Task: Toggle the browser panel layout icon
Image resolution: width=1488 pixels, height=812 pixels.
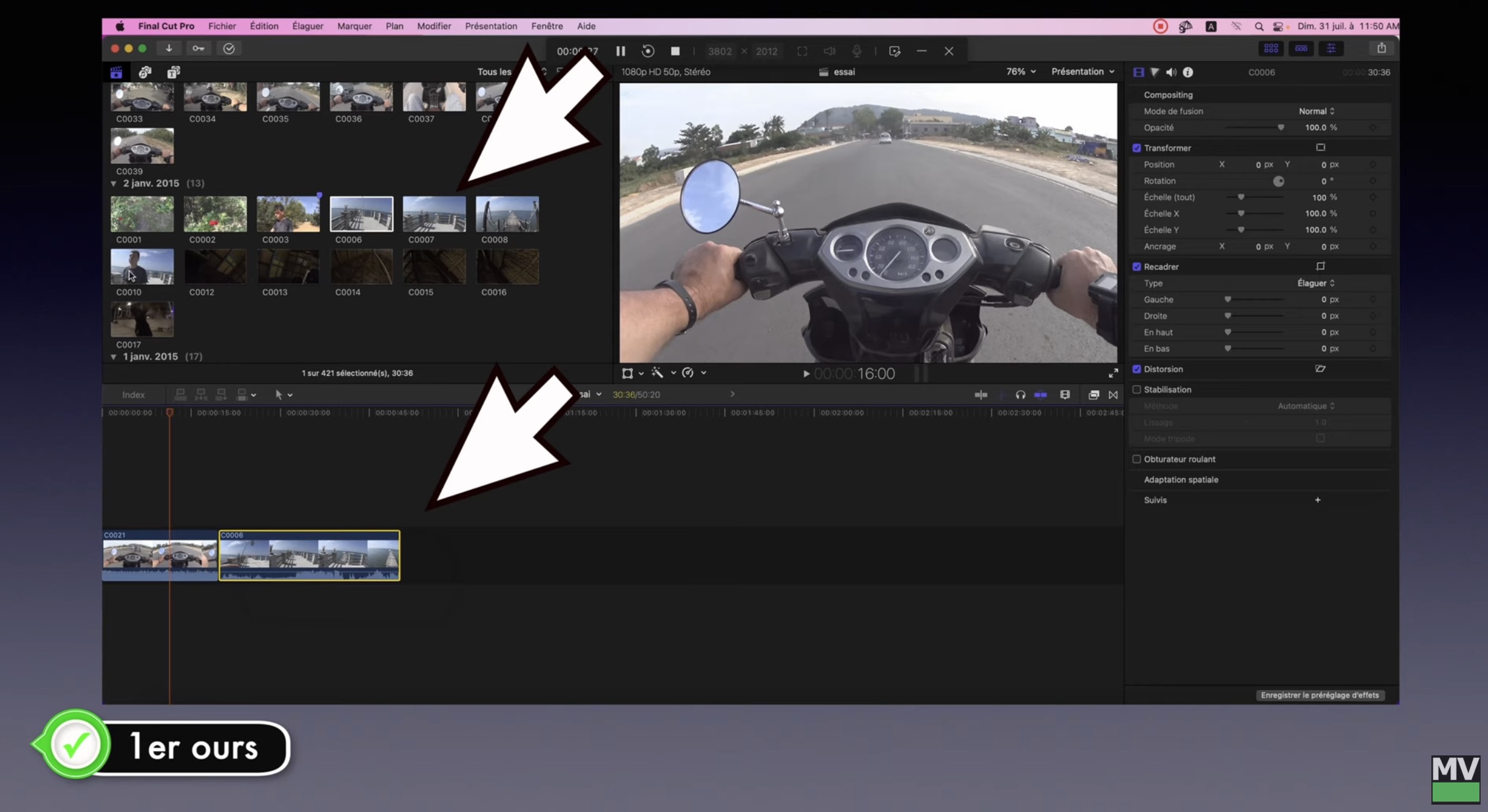Action: tap(1271, 49)
